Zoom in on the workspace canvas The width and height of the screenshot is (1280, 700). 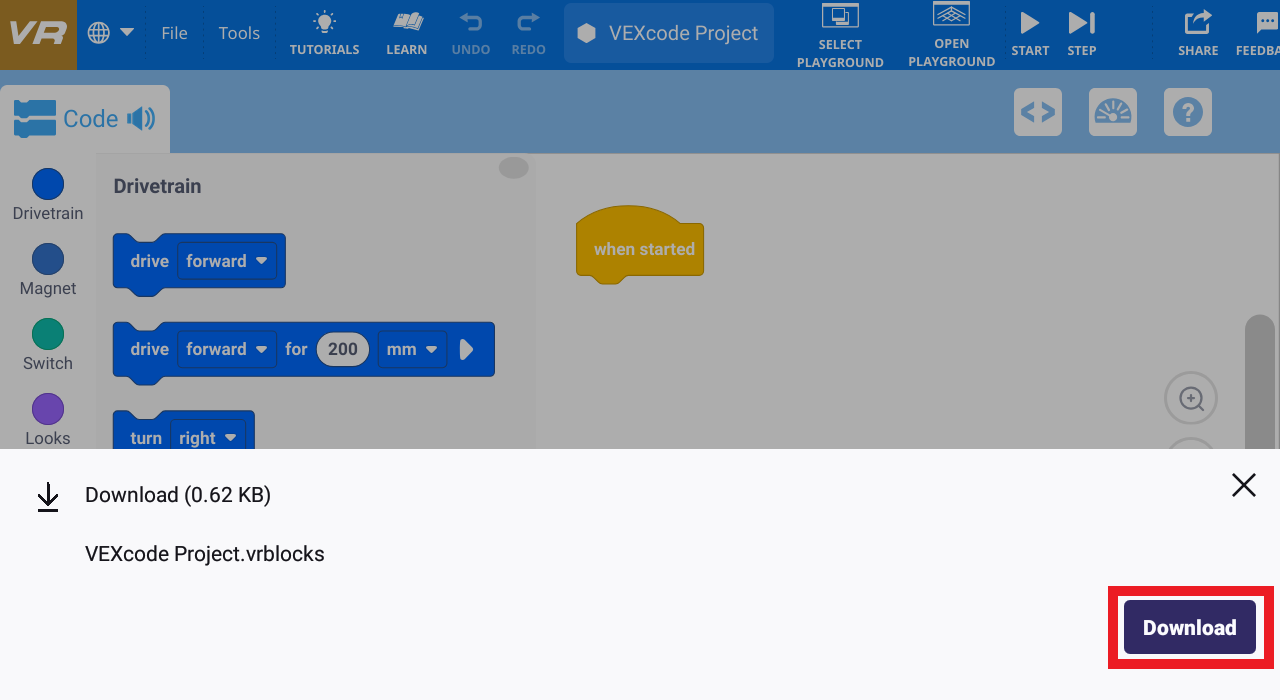click(x=1191, y=398)
